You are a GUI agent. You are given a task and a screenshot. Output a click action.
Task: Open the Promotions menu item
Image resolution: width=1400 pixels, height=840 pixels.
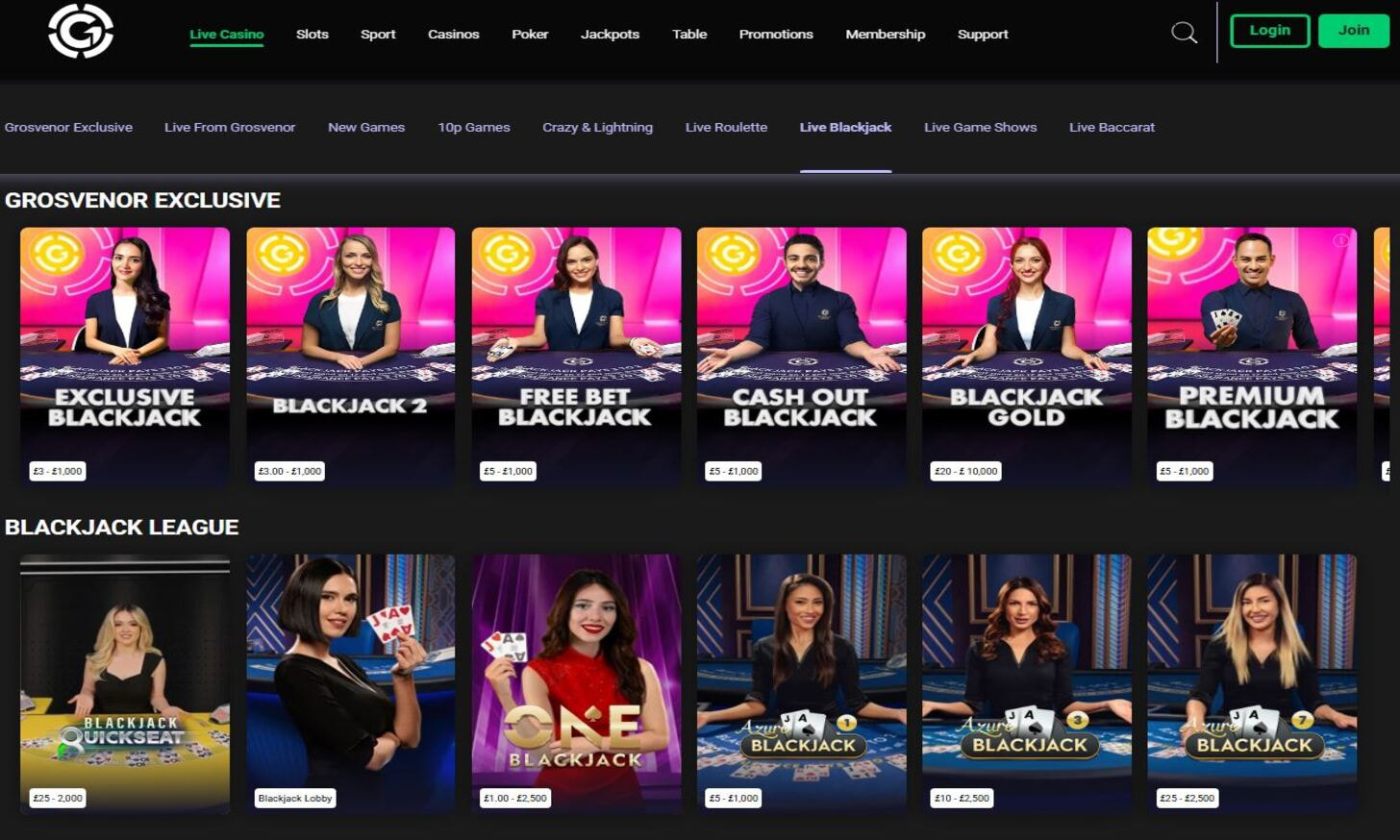[x=775, y=34]
